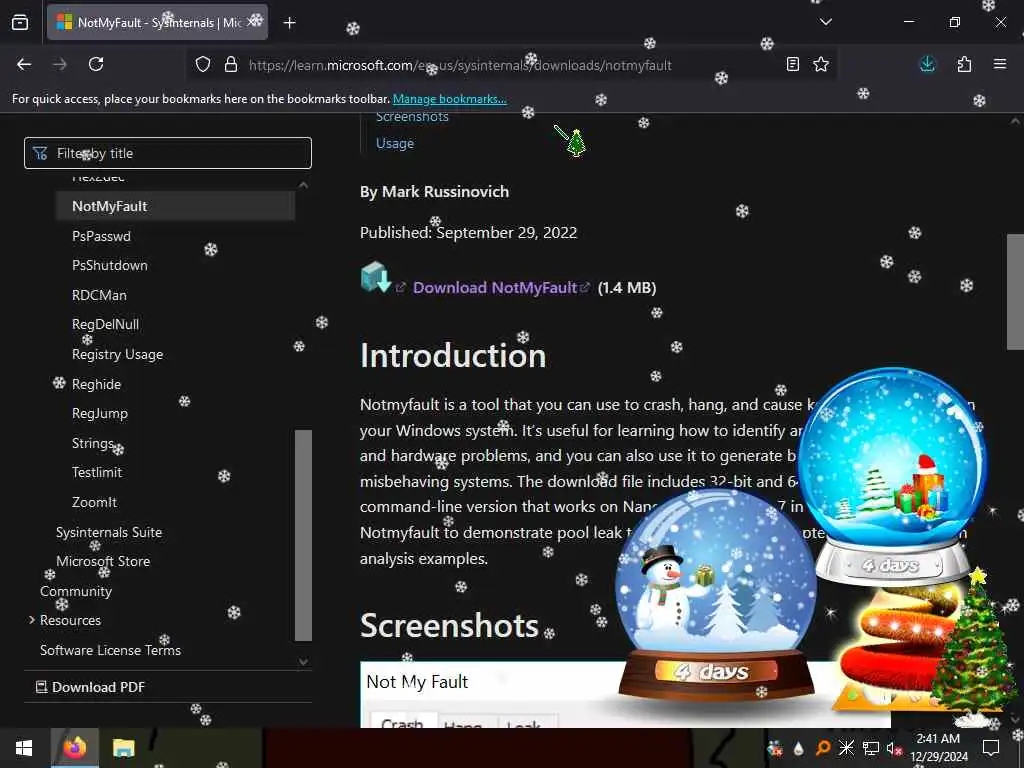1024x768 pixels.
Task: Expand the Resources chevron in sidebar
Action: coord(31,620)
